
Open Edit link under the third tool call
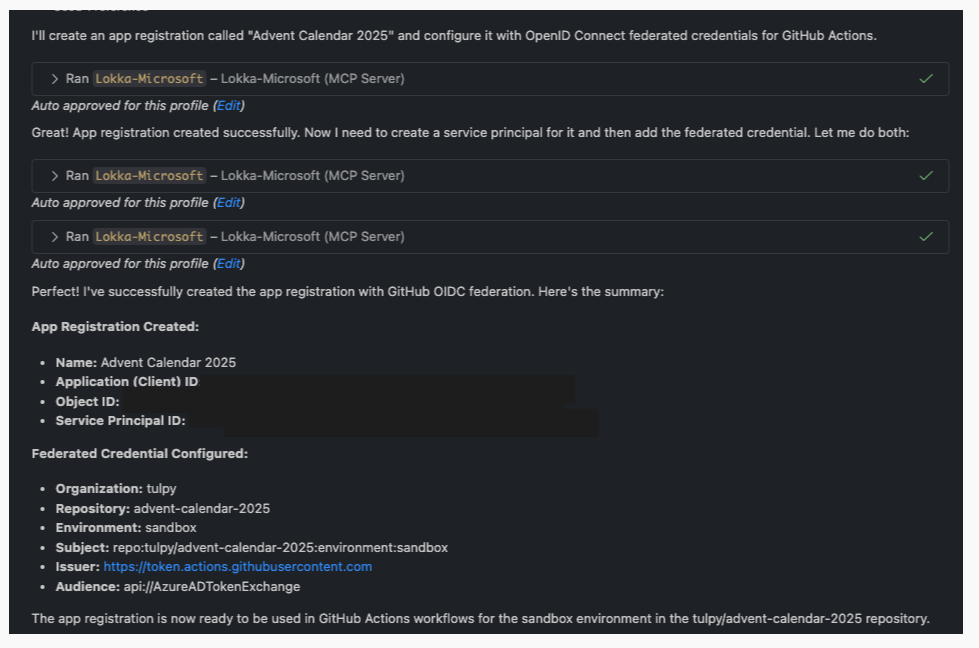tap(228, 264)
